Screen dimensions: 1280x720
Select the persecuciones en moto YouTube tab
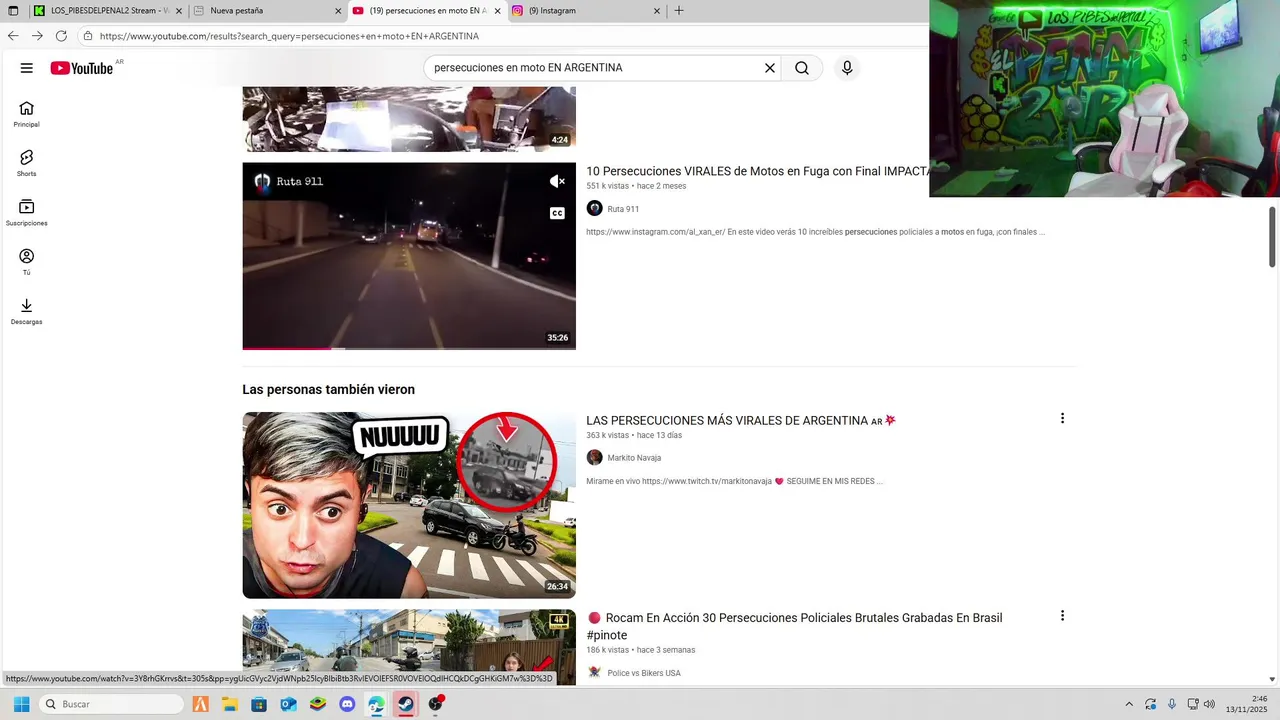pos(427,11)
